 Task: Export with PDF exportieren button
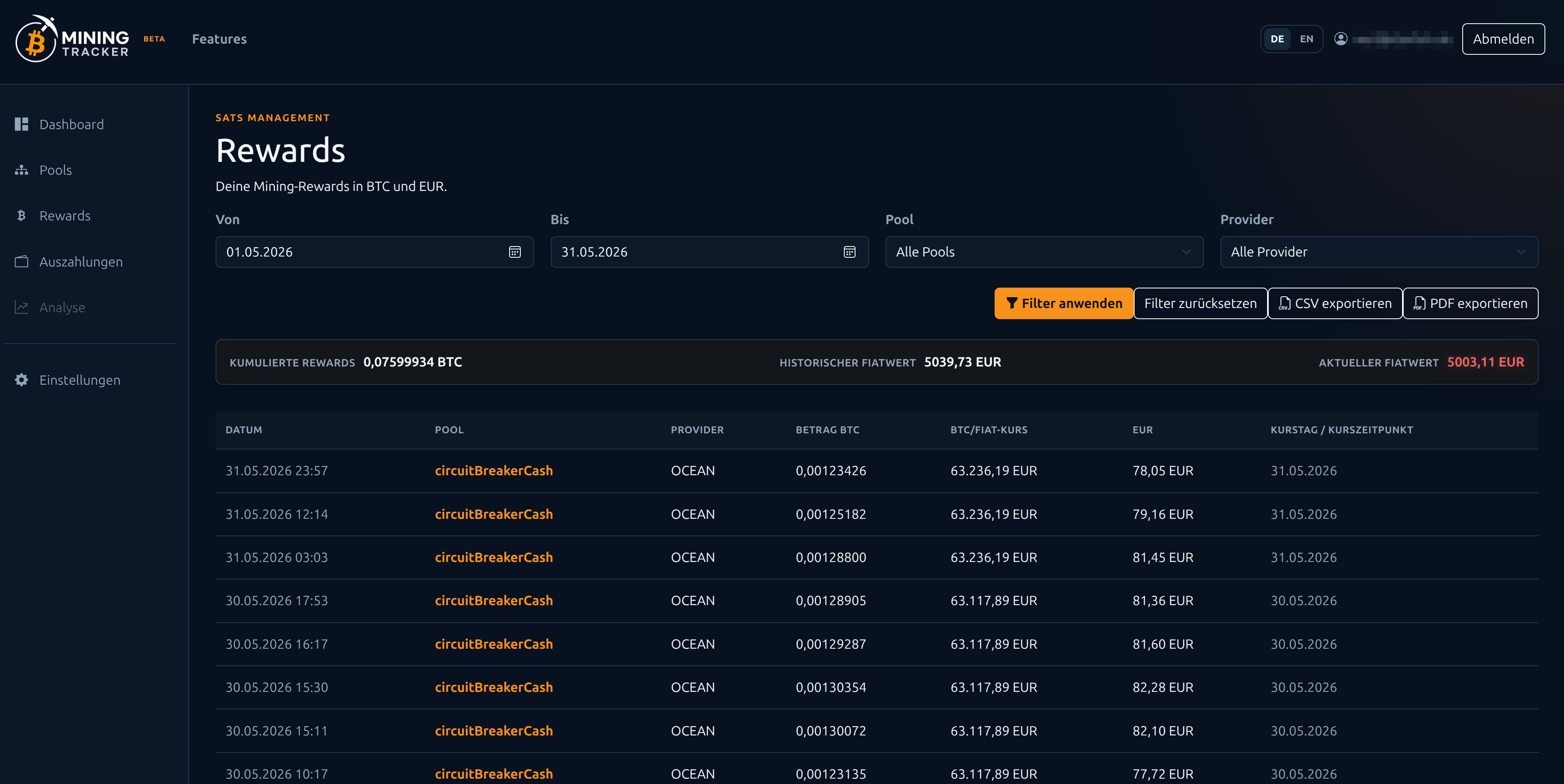click(1471, 303)
